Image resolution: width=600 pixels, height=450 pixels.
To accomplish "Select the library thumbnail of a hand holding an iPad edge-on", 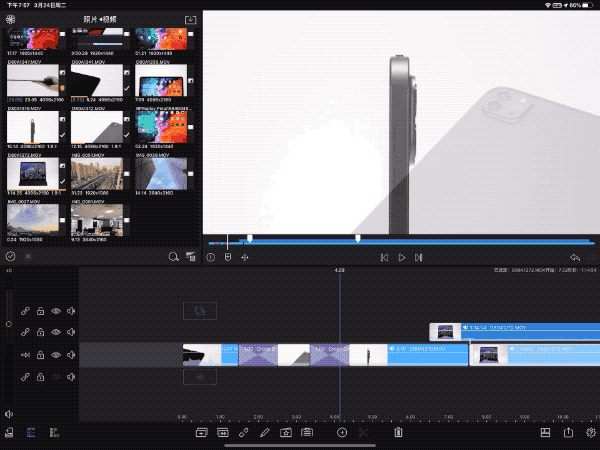I will [x=33, y=80].
